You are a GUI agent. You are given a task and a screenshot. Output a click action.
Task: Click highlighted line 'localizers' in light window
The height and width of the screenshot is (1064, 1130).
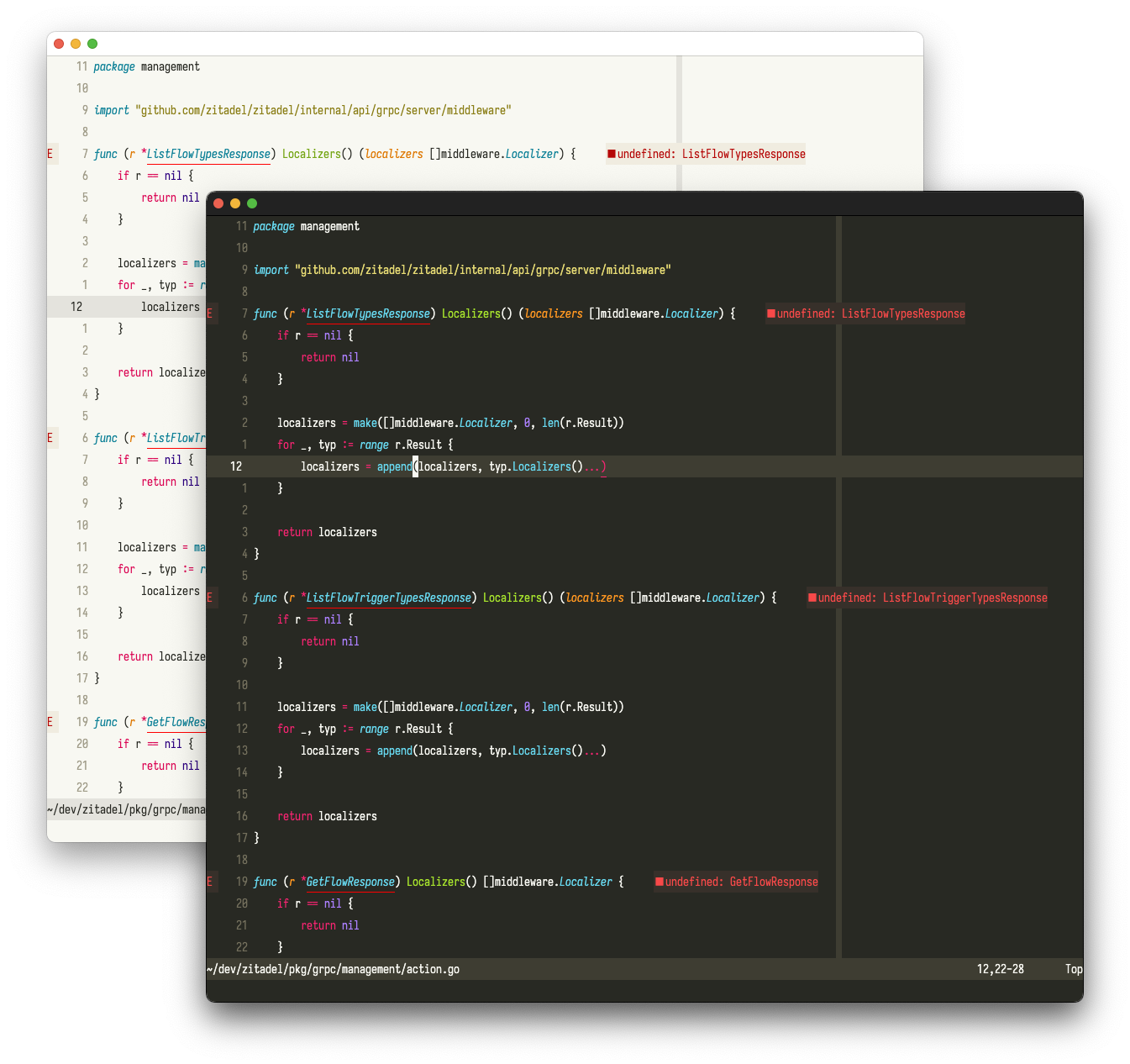[x=171, y=307]
